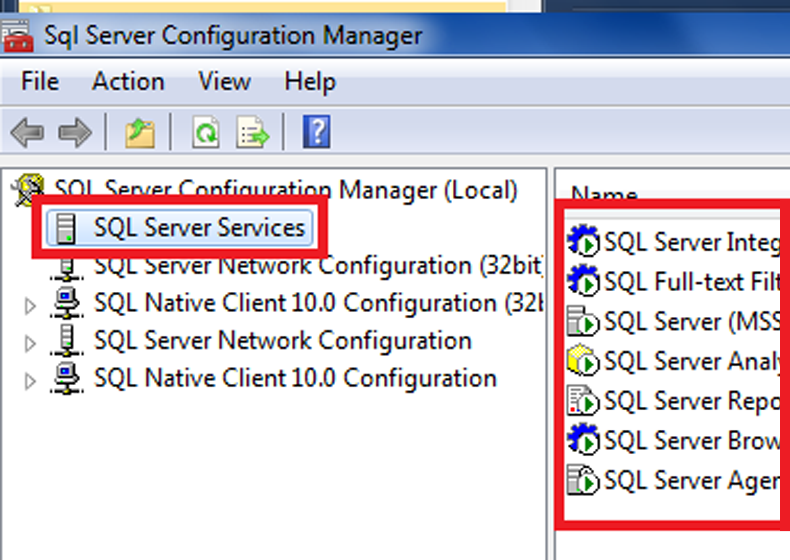Click the SQL Server Reporting Services icon
790x560 pixels.
[583, 401]
